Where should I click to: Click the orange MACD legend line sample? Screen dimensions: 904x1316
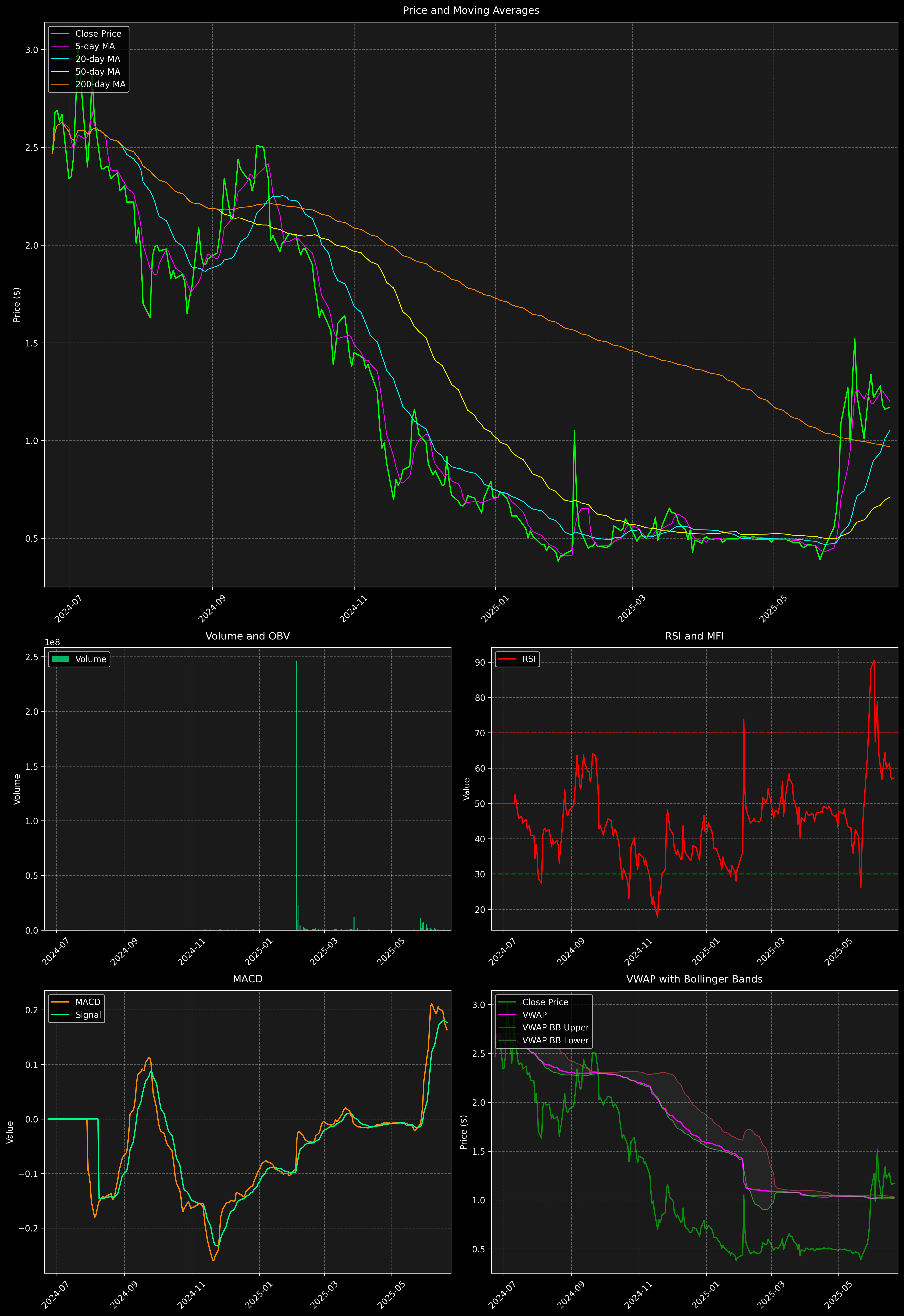tap(60, 1002)
